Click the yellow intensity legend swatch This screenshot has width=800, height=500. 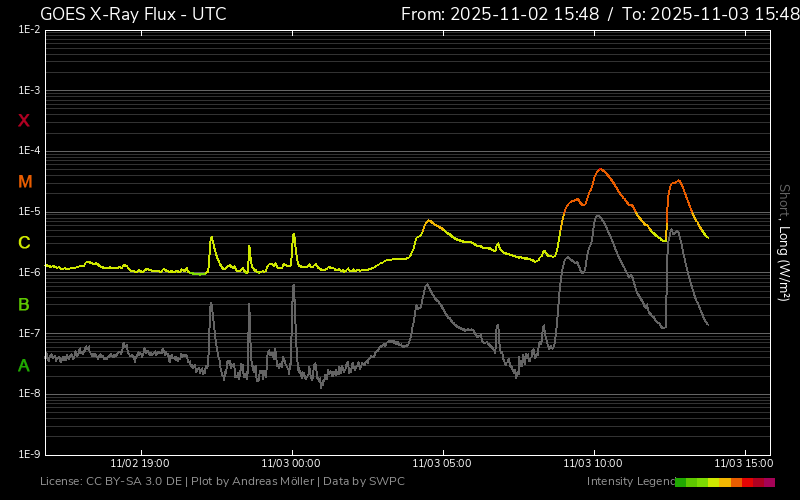pyautogui.click(x=714, y=482)
